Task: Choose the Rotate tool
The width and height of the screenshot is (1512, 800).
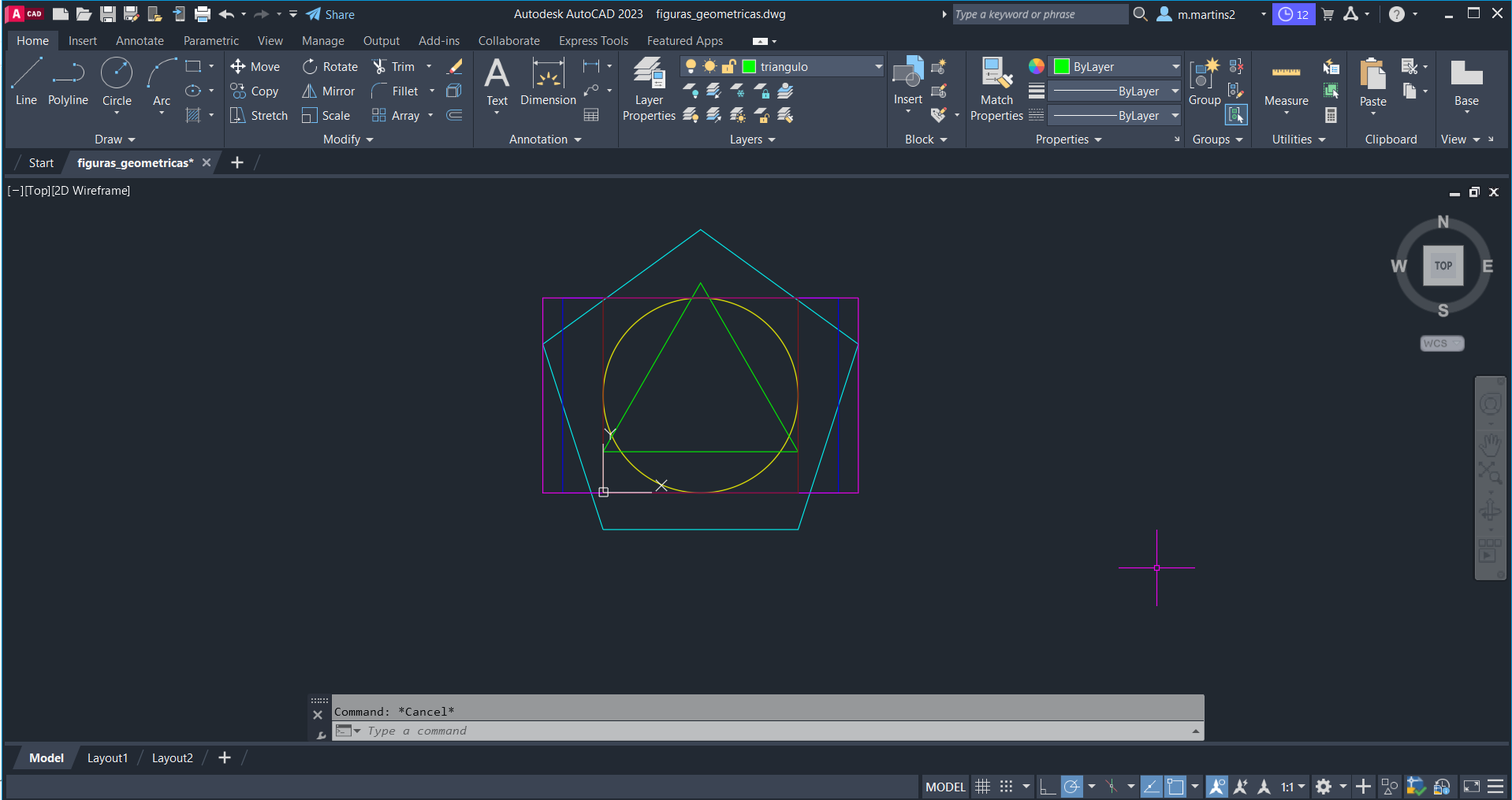Action: point(330,67)
